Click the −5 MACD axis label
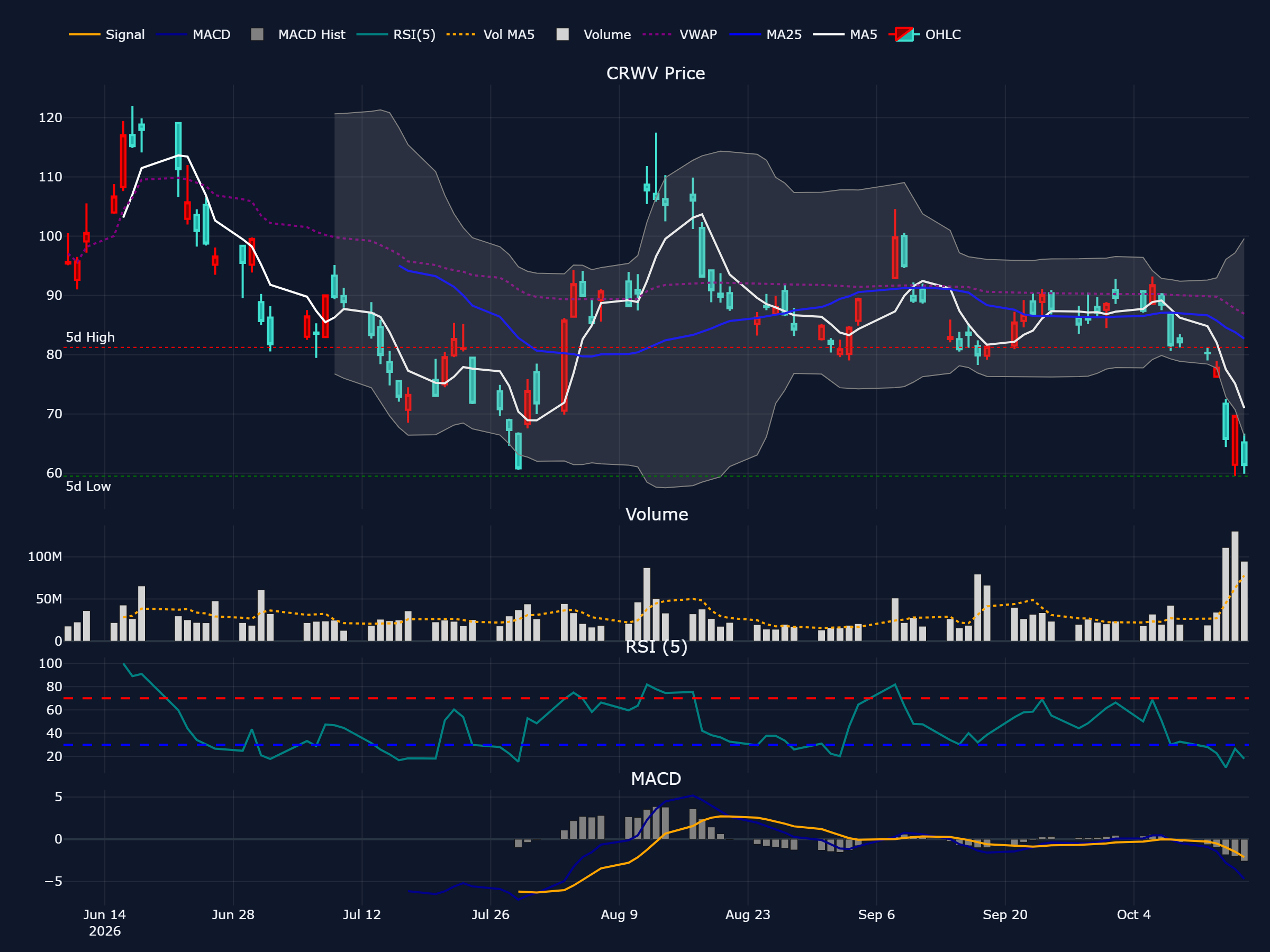1270x952 pixels. [x=53, y=881]
